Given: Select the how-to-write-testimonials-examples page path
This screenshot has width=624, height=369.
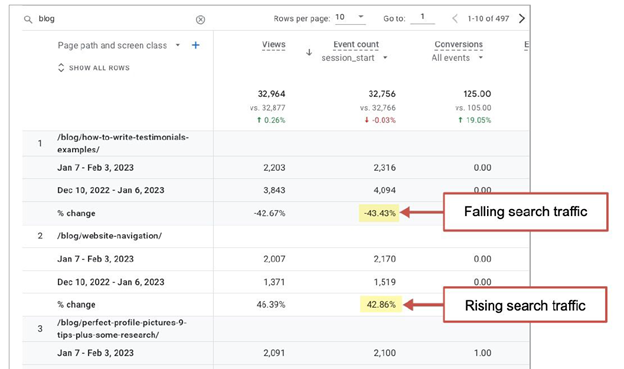Looking at the screenshot, I should click(x=123, y=143).
